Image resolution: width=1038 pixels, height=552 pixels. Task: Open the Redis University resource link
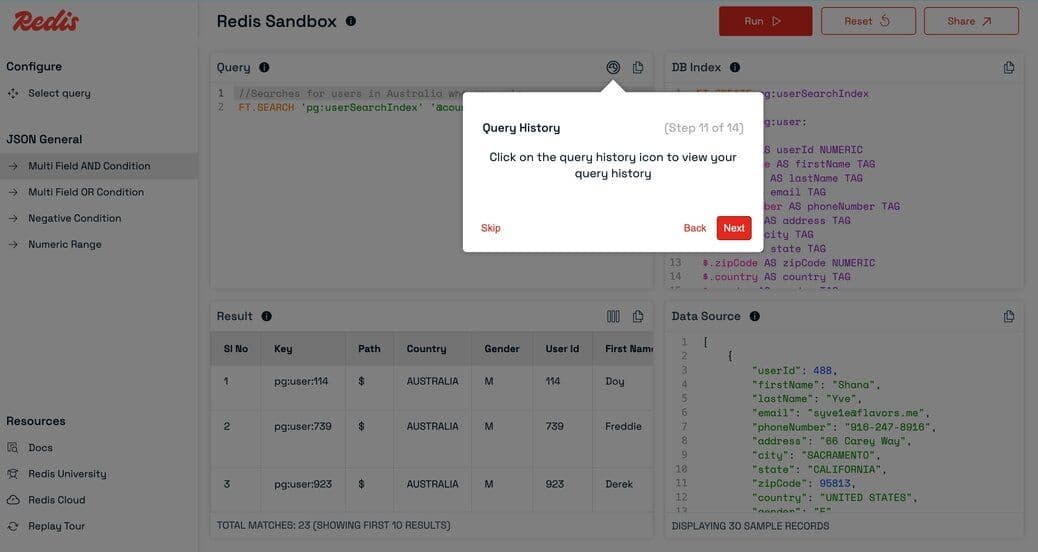[67, 474]
